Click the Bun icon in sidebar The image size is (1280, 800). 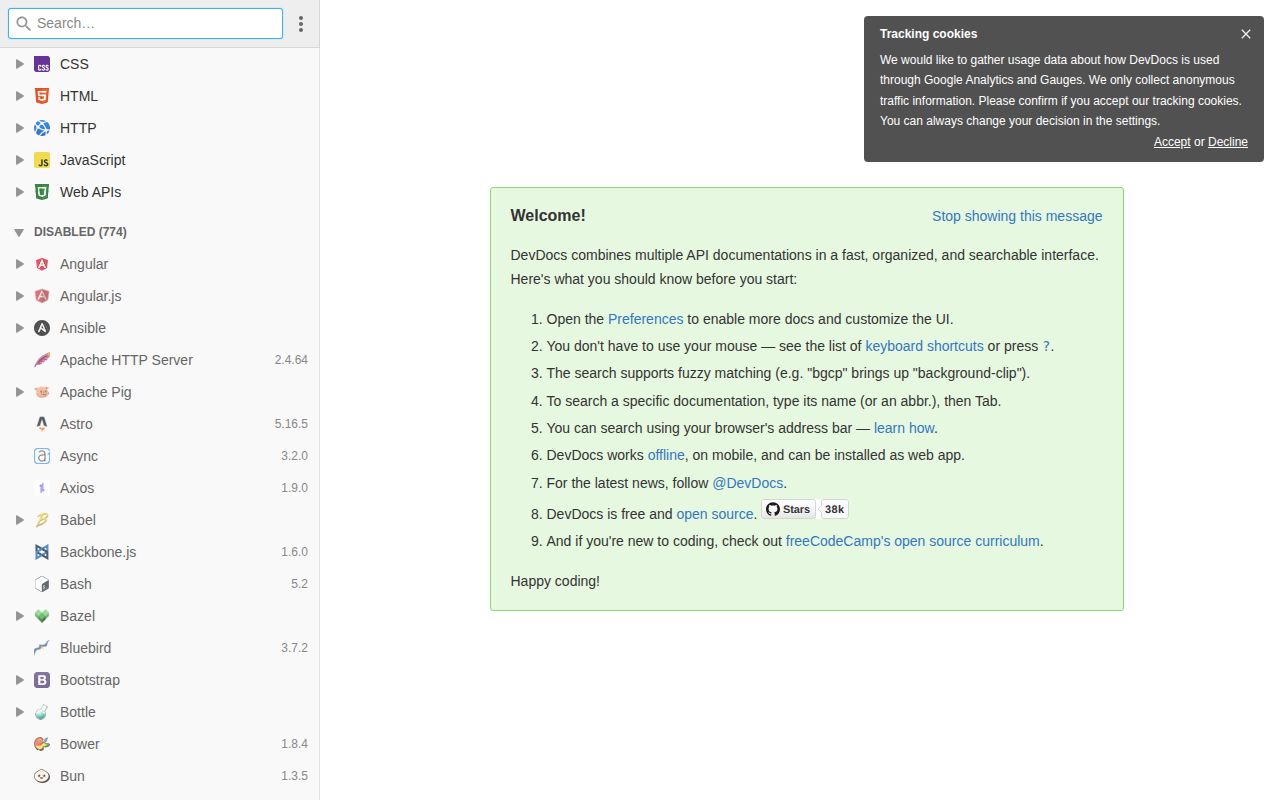tap(42, 775)
